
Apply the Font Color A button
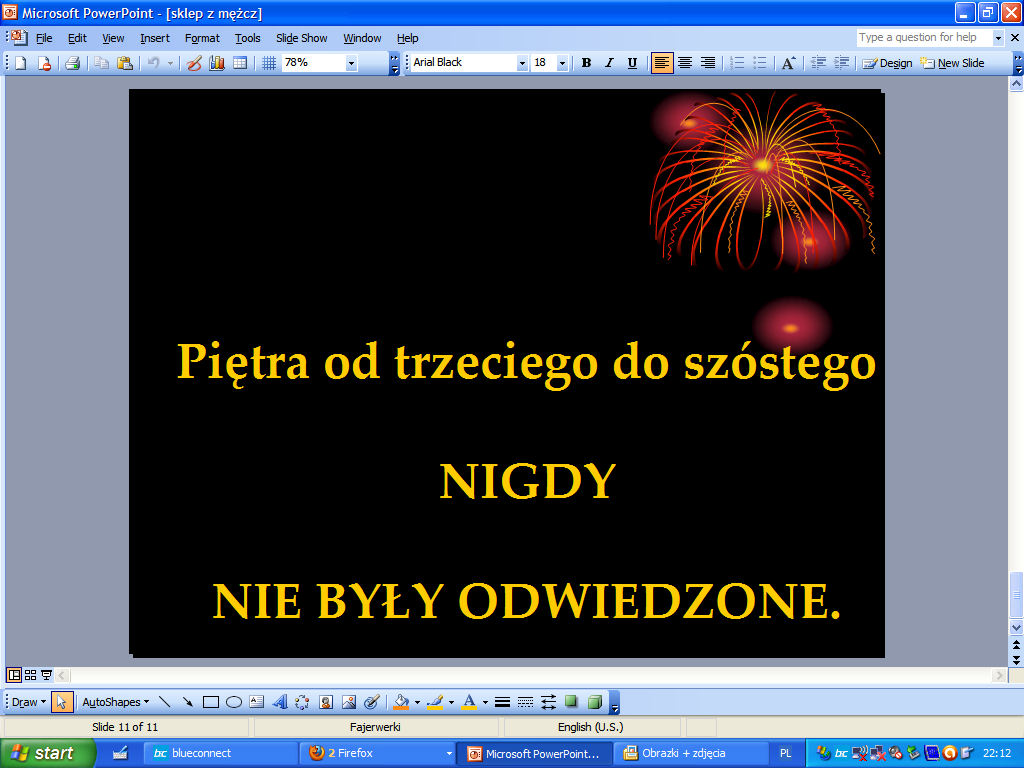tap(469, 702)
